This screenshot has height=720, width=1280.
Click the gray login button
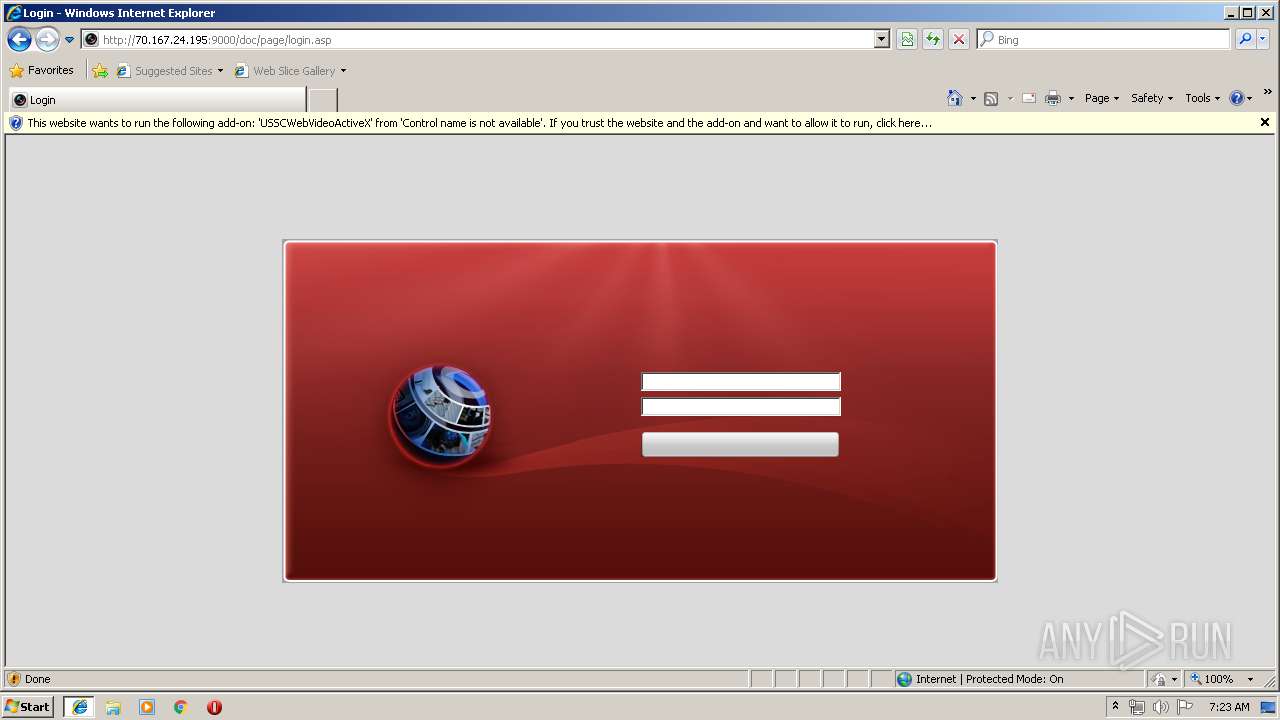[x=740, y=445]
